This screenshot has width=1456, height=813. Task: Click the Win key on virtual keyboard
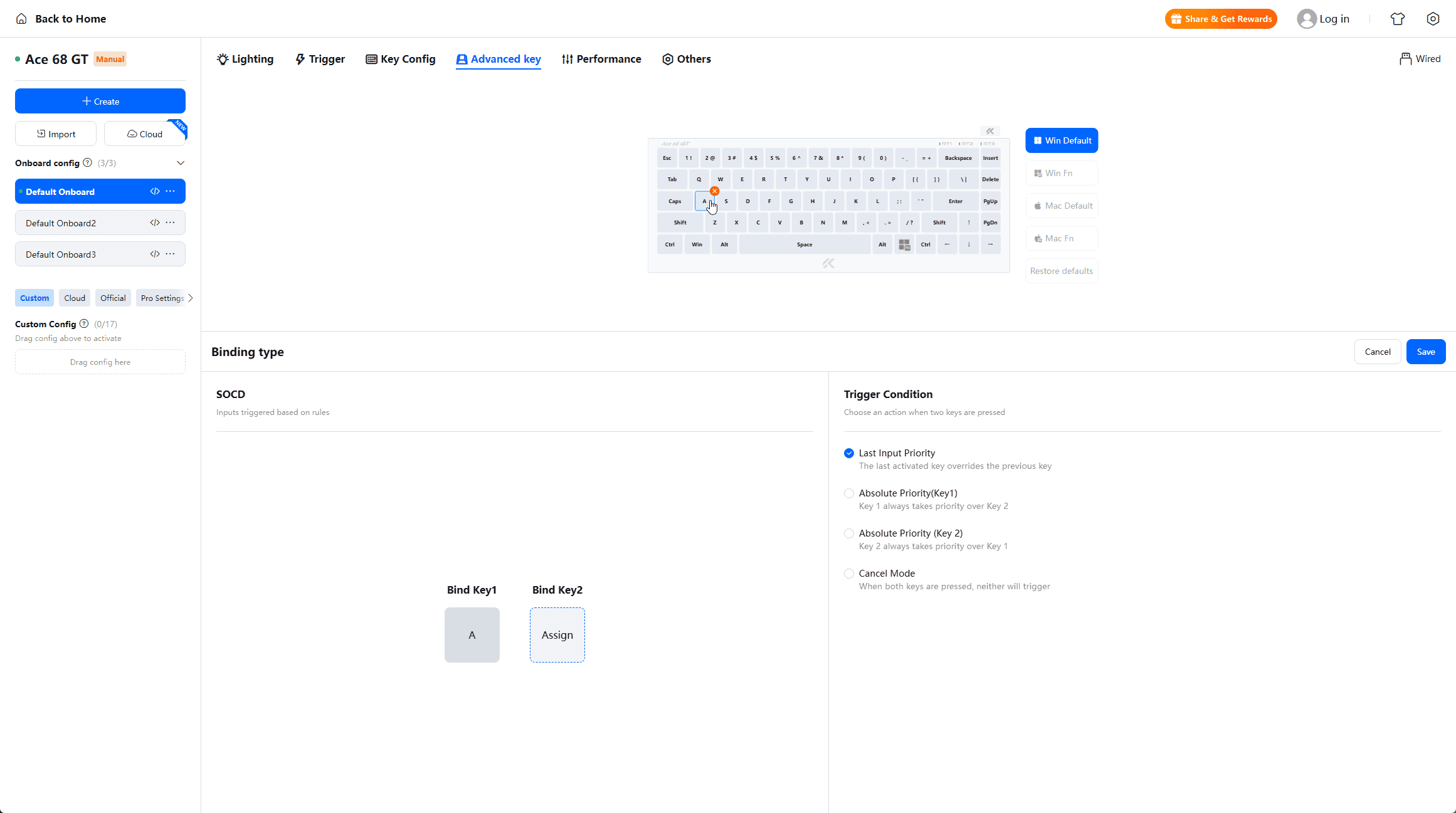point(697,244)
